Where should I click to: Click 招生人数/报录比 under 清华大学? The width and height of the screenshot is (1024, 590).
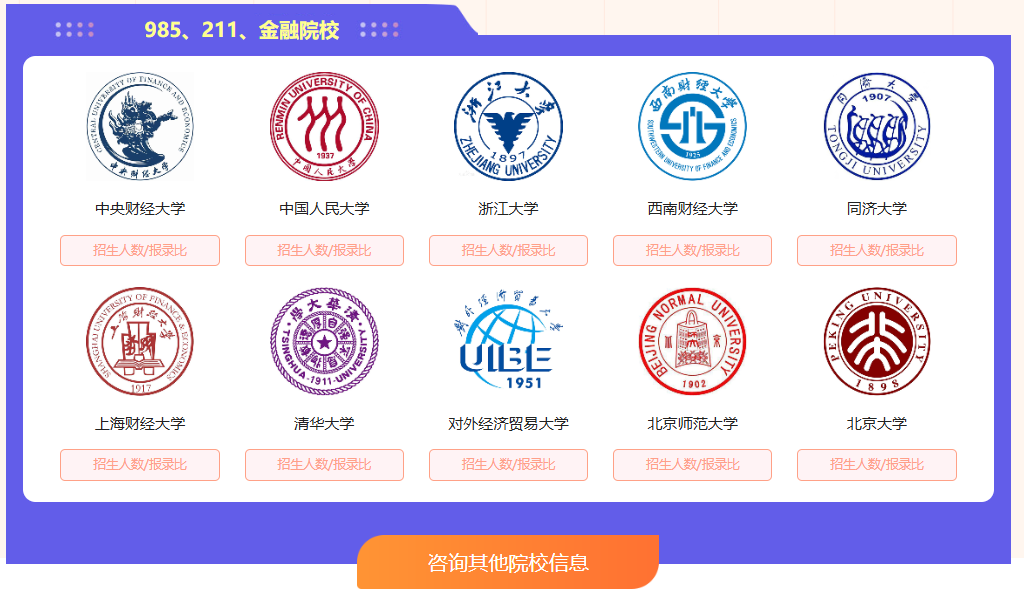pyautogui.click(x=325, y=465)
